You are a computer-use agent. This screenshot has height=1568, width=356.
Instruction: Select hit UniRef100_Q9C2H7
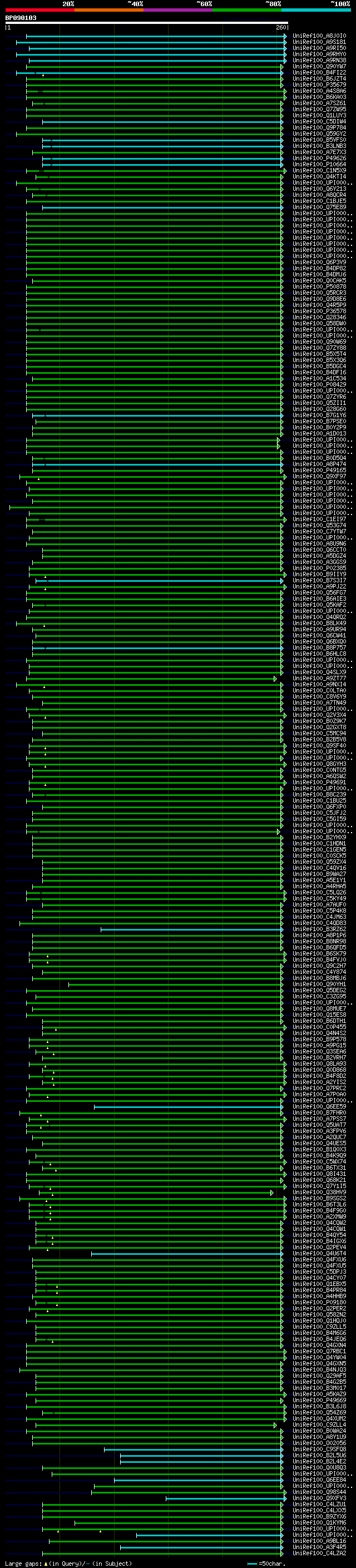click(319, 966)
